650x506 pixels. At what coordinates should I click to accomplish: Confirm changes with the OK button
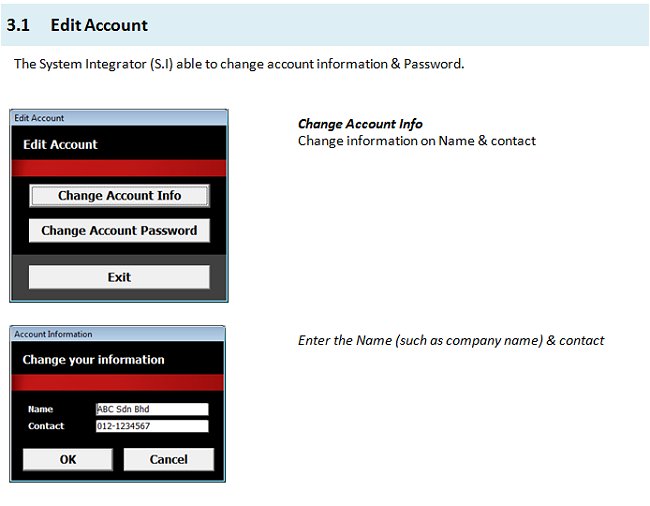[x=67, y=459]
